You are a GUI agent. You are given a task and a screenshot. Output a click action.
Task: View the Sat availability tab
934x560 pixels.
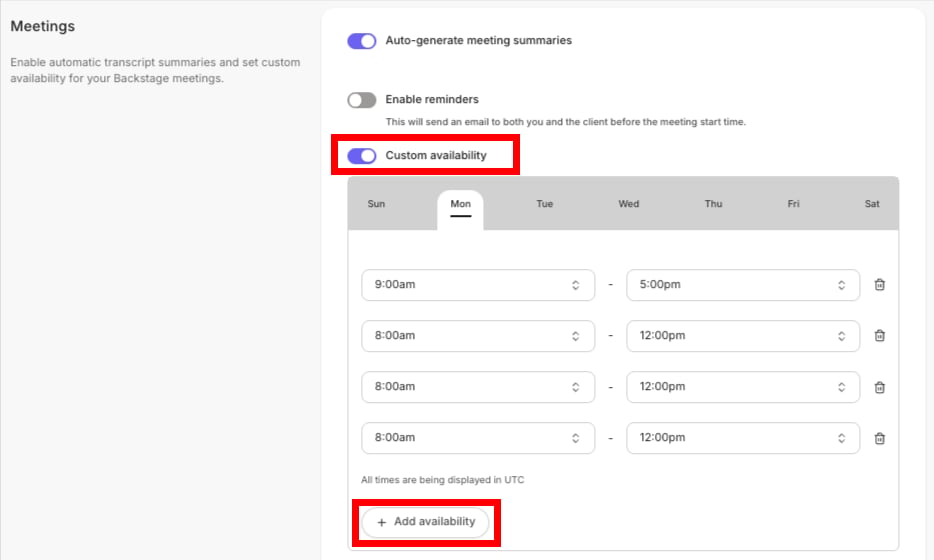[x=872, y=204]
